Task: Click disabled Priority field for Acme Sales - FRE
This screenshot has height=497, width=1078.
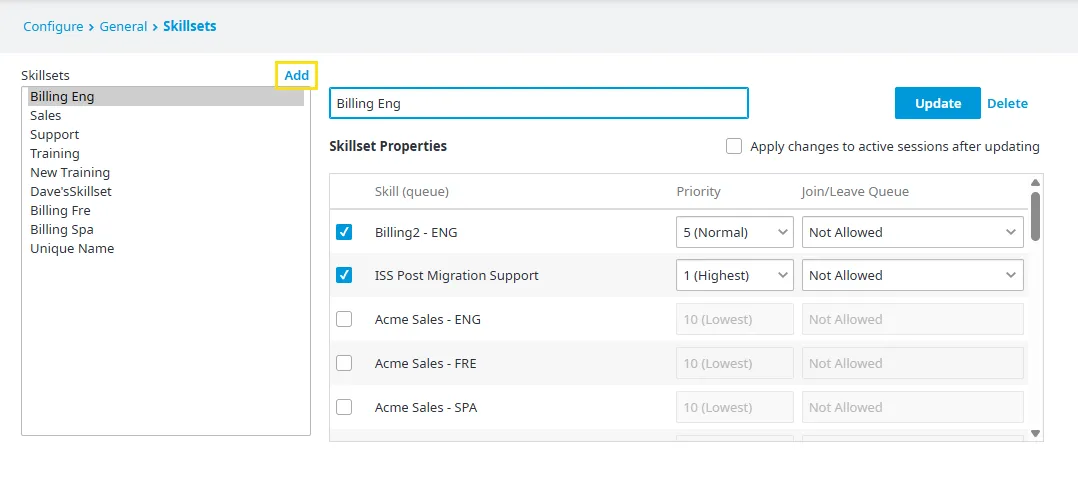Action: coord(735,363)
